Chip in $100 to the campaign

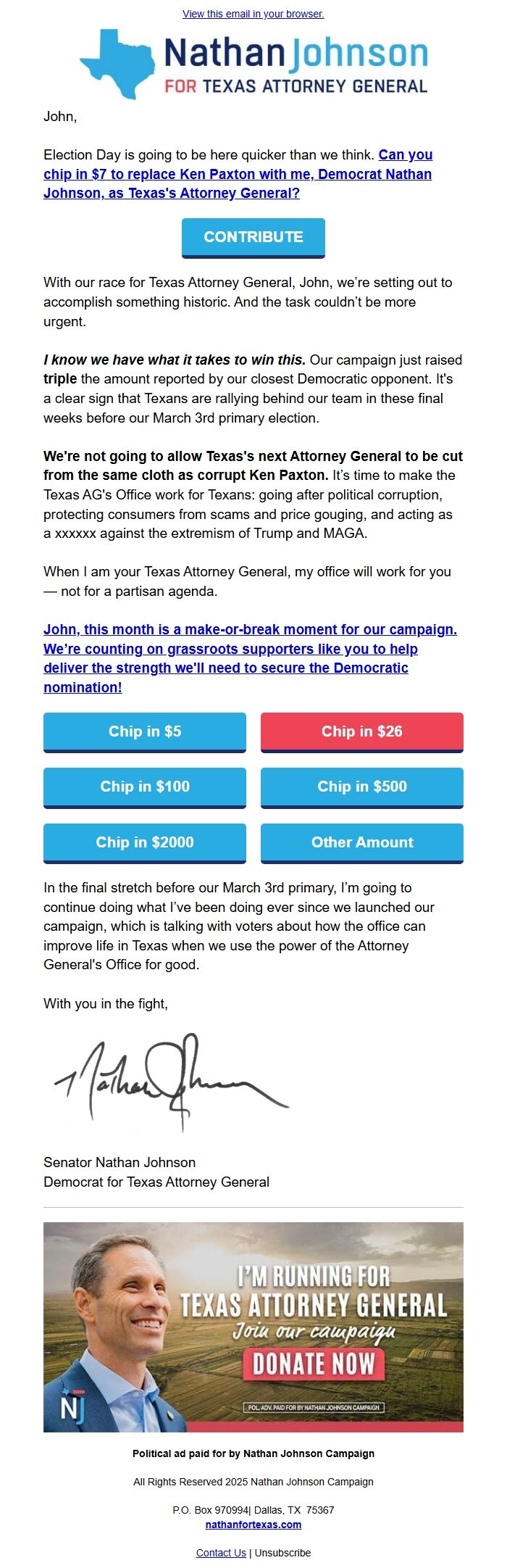[145, 787]
